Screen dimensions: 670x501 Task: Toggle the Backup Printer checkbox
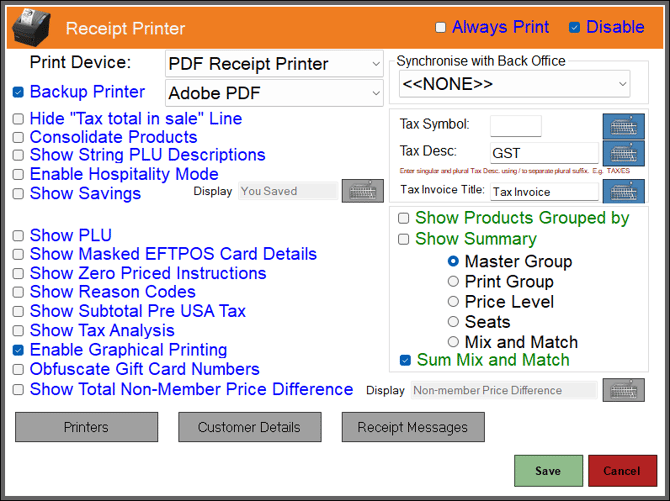(x=18, y=92)
